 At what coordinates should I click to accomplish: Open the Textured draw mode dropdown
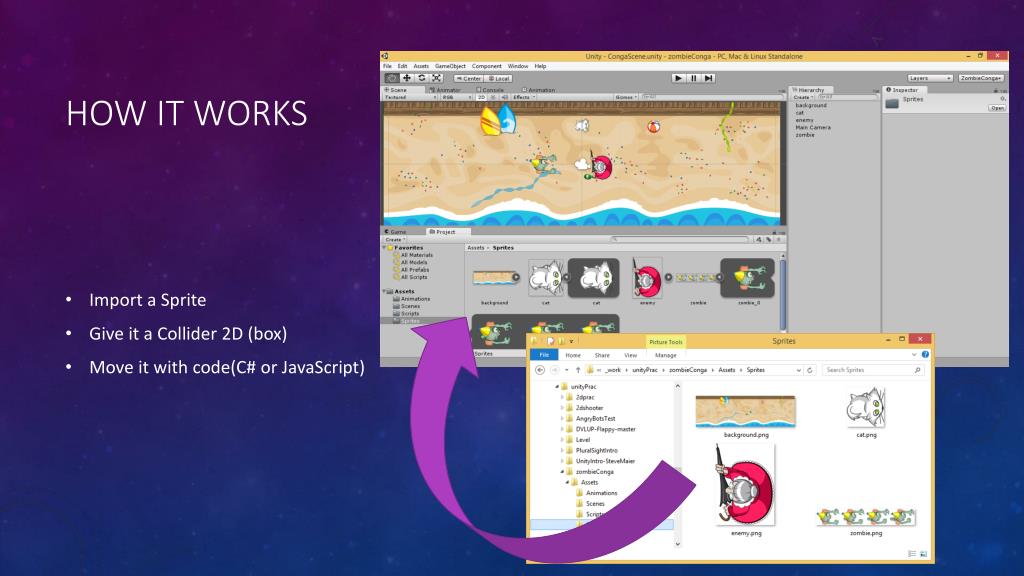[410, 97]
